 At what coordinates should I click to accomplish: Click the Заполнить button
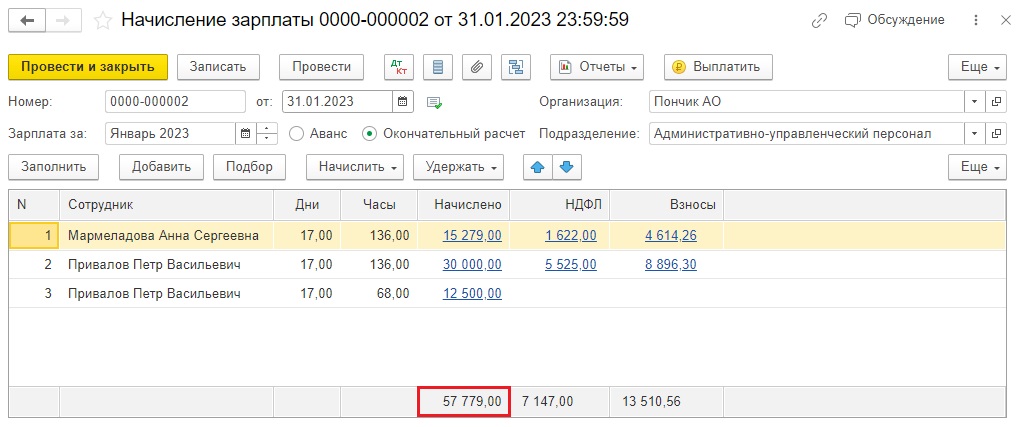(x=53, y=167)
